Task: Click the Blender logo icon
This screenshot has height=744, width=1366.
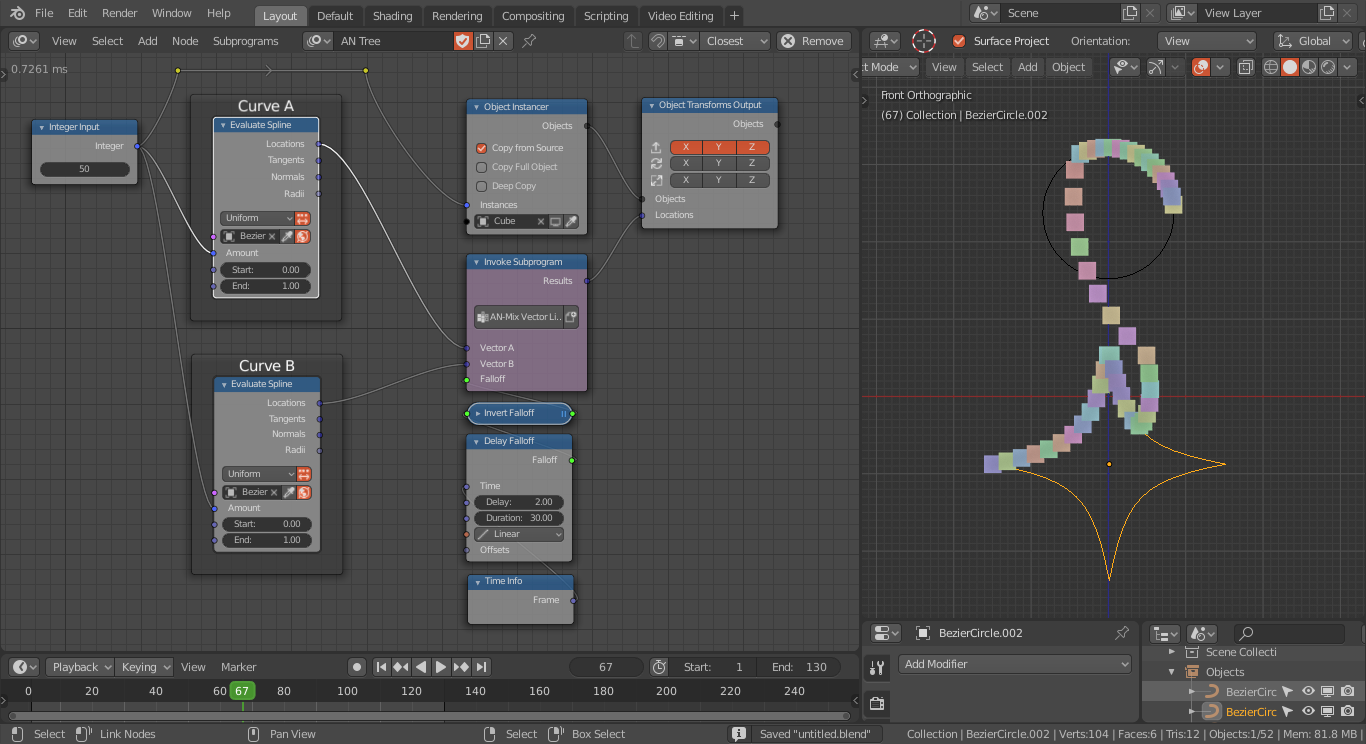Action: click(16, 14)
